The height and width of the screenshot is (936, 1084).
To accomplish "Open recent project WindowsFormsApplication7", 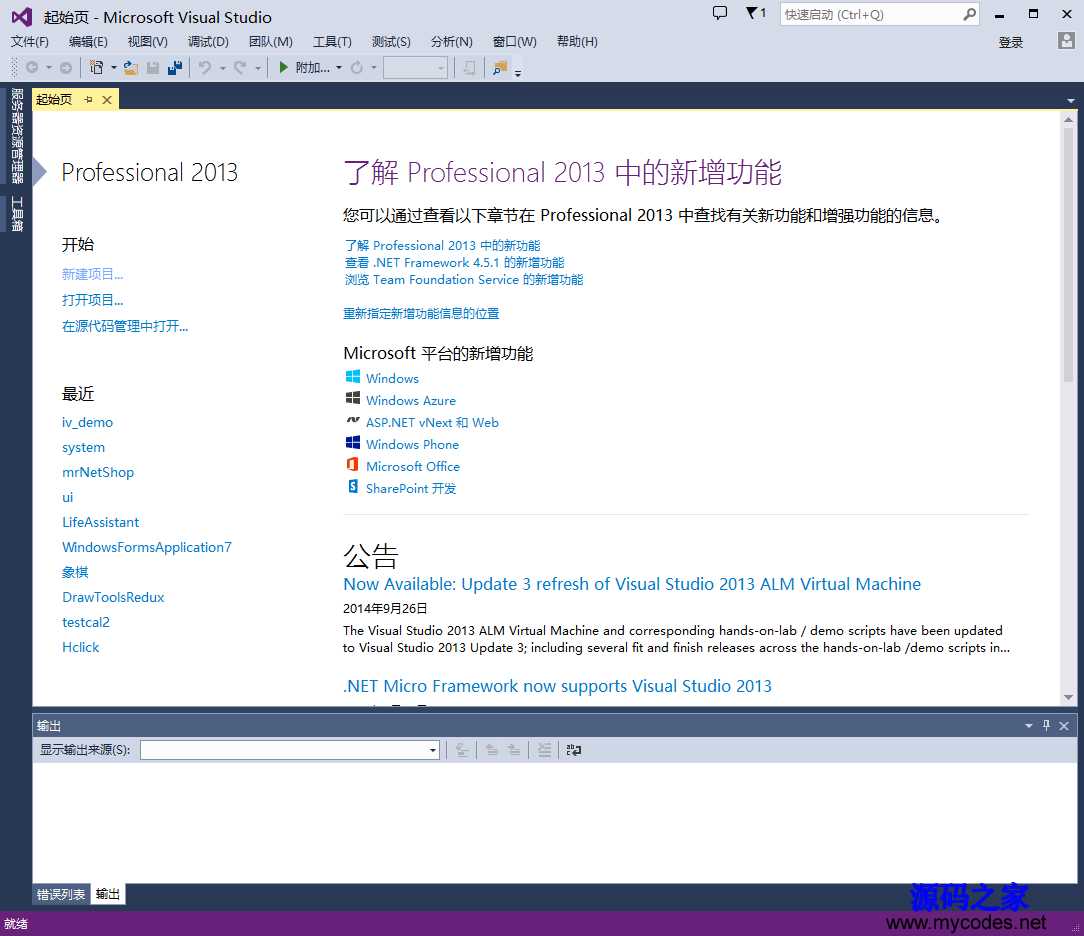I will click(x=147, y=547).
